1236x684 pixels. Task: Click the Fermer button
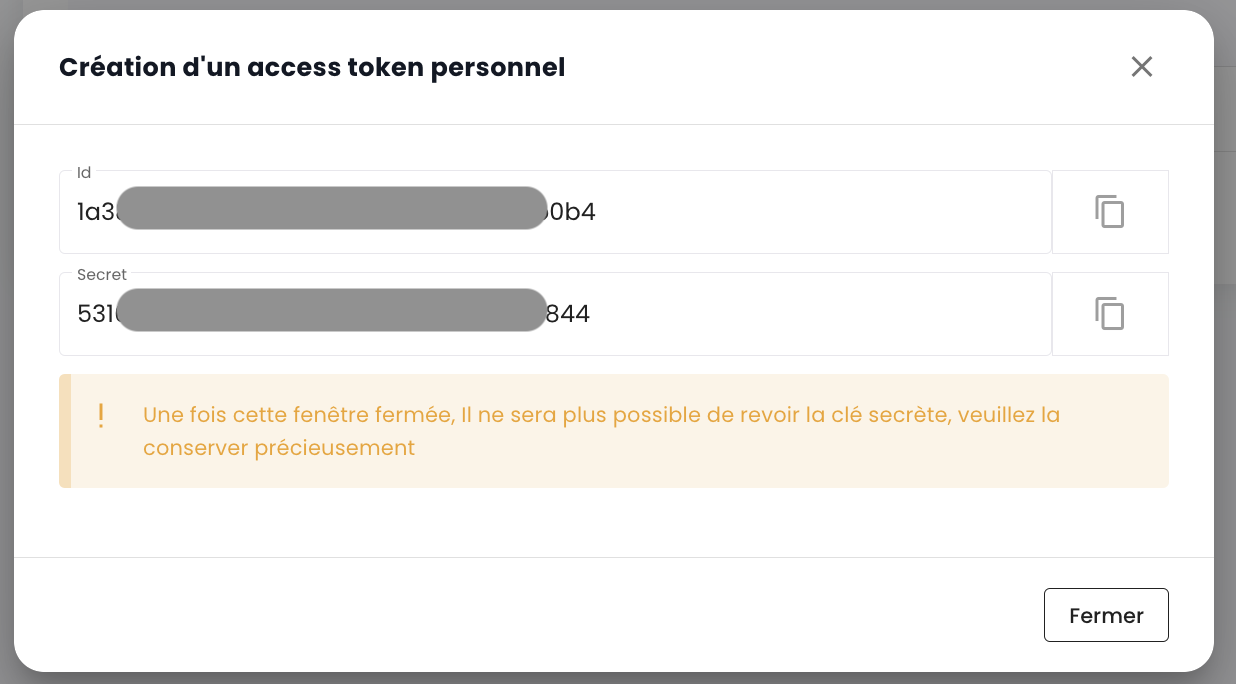click(x=1106, y=615)
